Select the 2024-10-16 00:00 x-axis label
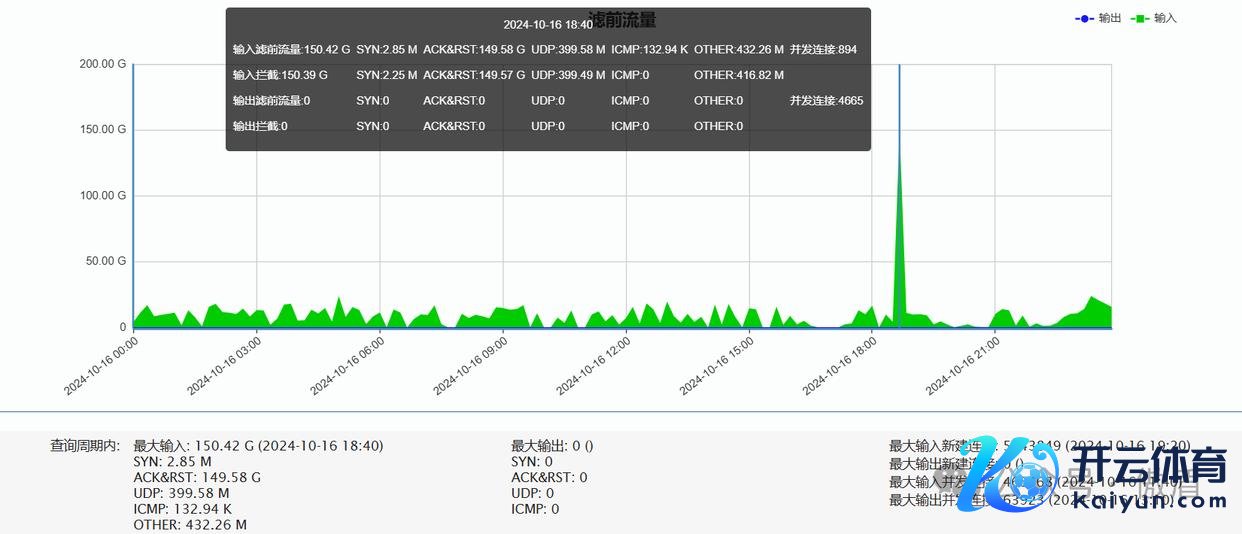Screen dimensions: 1242x534 point(102,365)
